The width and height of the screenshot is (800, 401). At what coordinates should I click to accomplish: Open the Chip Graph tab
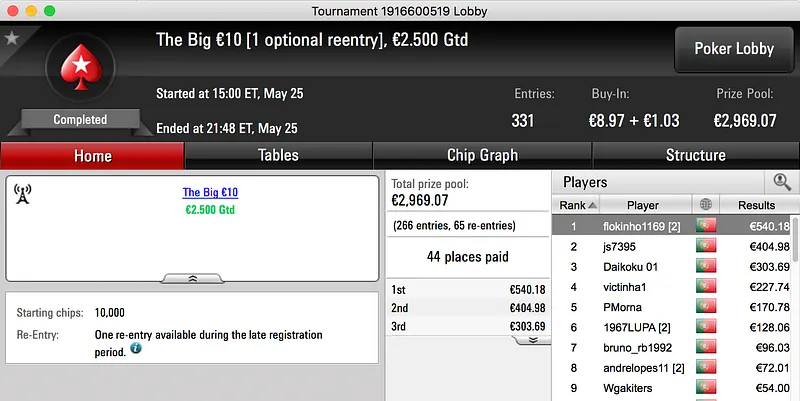(x=482, y=156)
